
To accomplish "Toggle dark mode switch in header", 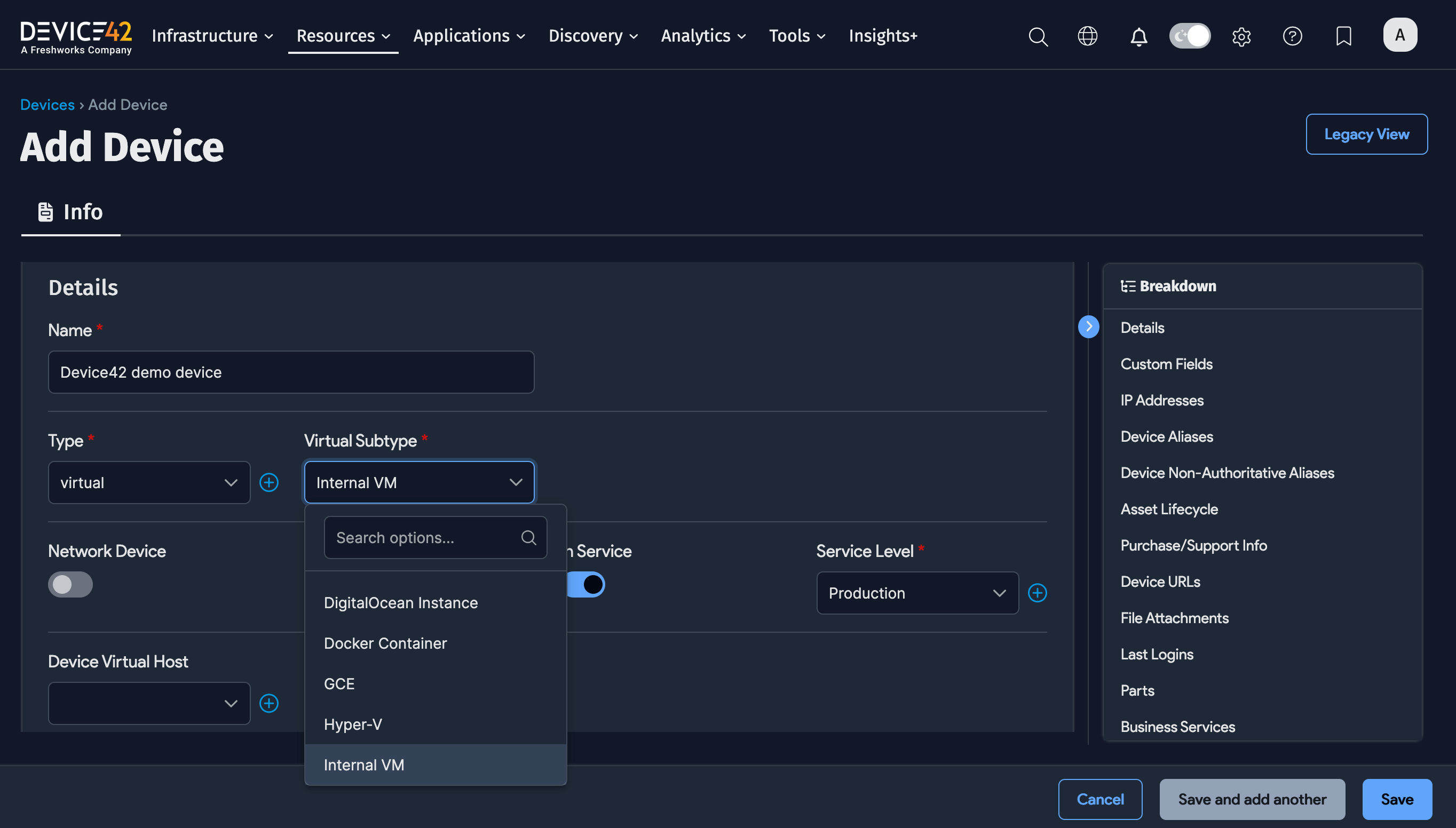I will pyautogui.click(x=1190, y=36).
